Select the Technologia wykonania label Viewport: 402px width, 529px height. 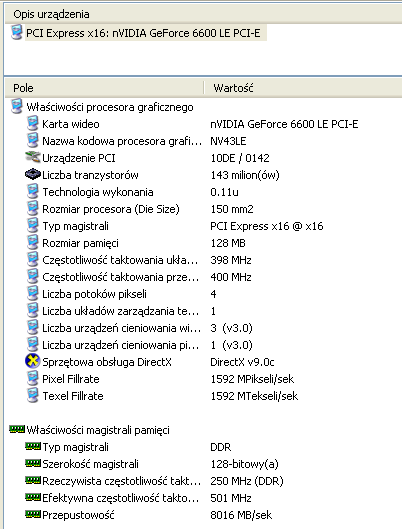(x=98, y=192)
